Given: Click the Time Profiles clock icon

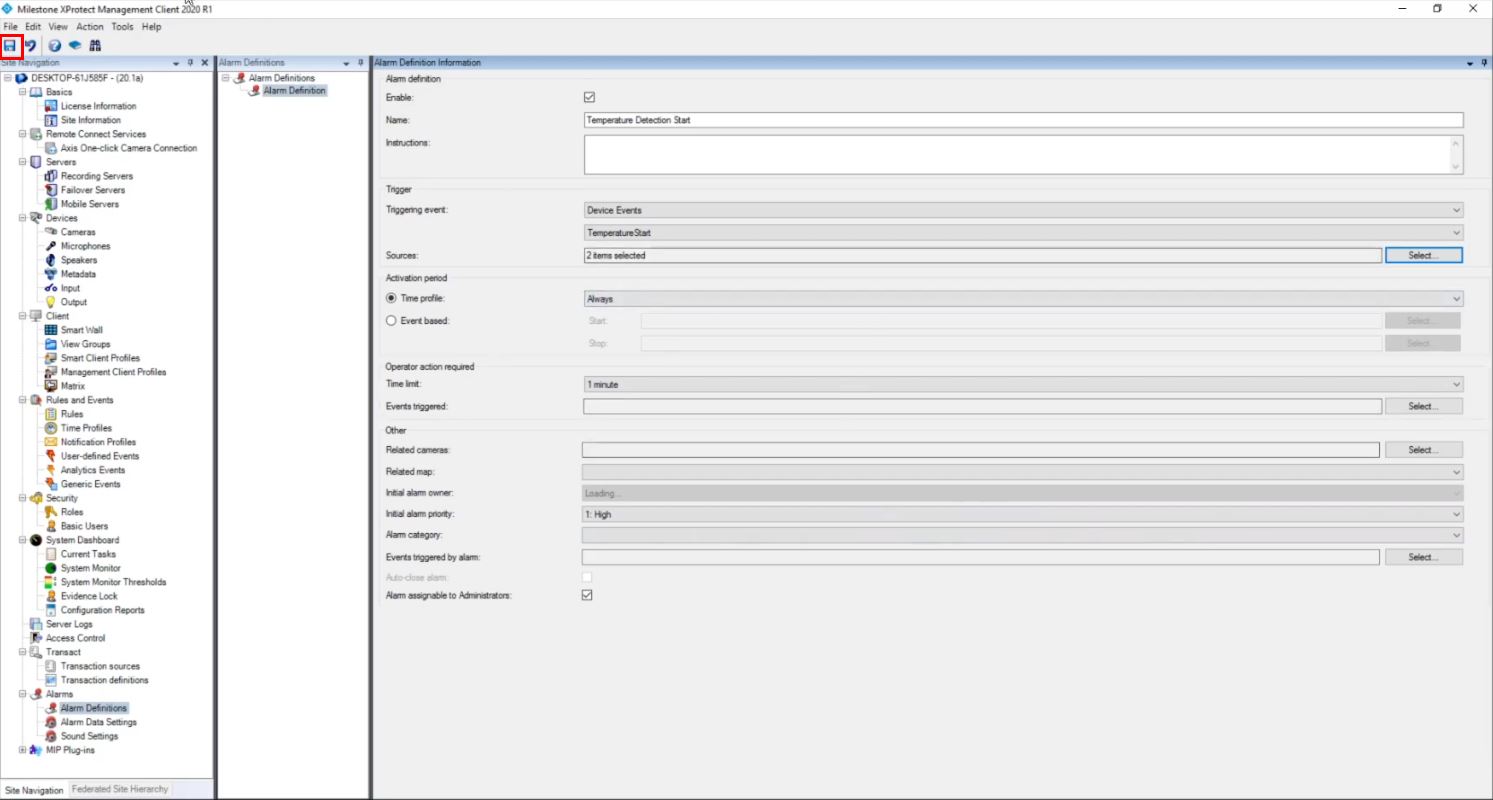Looking at the screenshot, I should [x=52, y=428].
